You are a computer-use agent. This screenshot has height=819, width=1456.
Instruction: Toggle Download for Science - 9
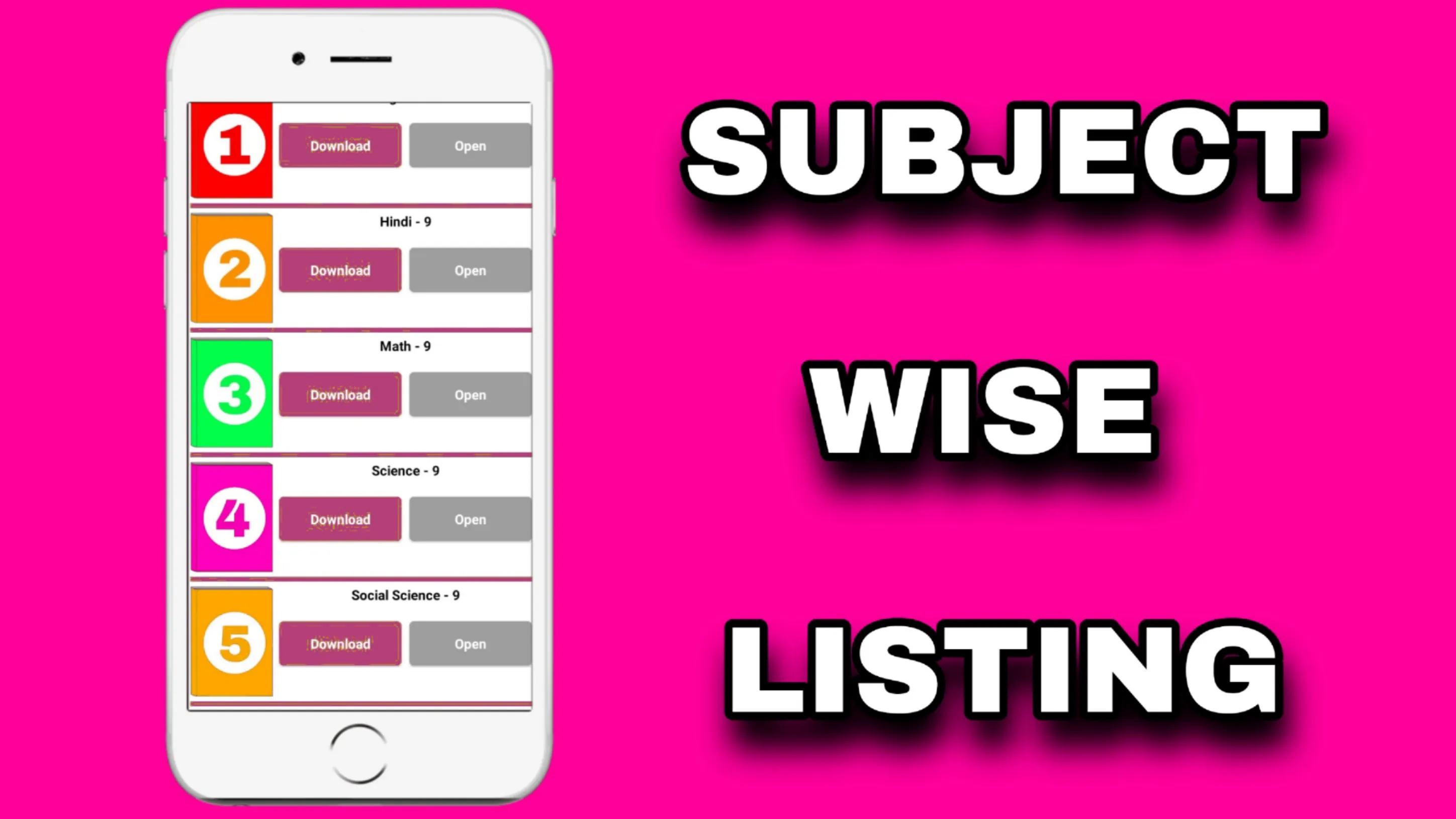click(340, 519)
